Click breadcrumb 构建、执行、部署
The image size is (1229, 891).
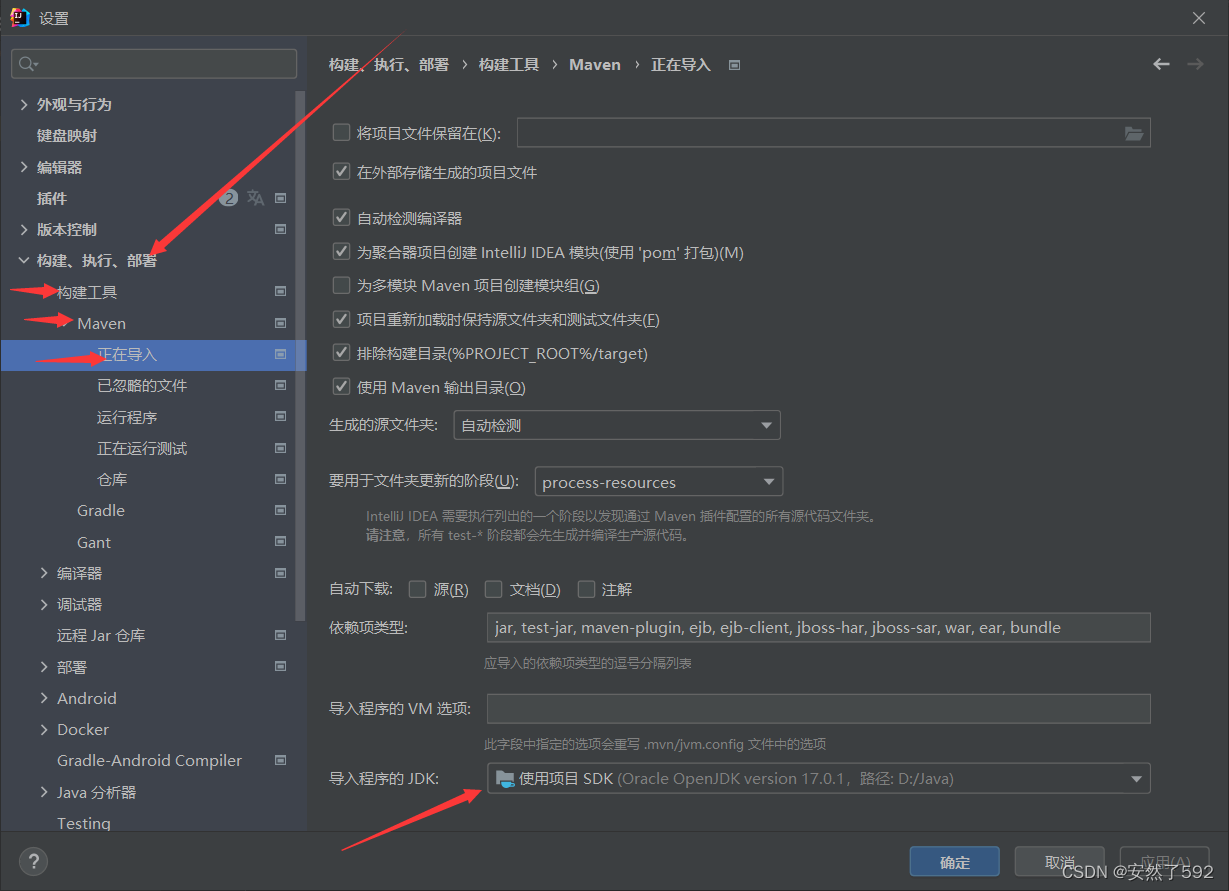389,64
